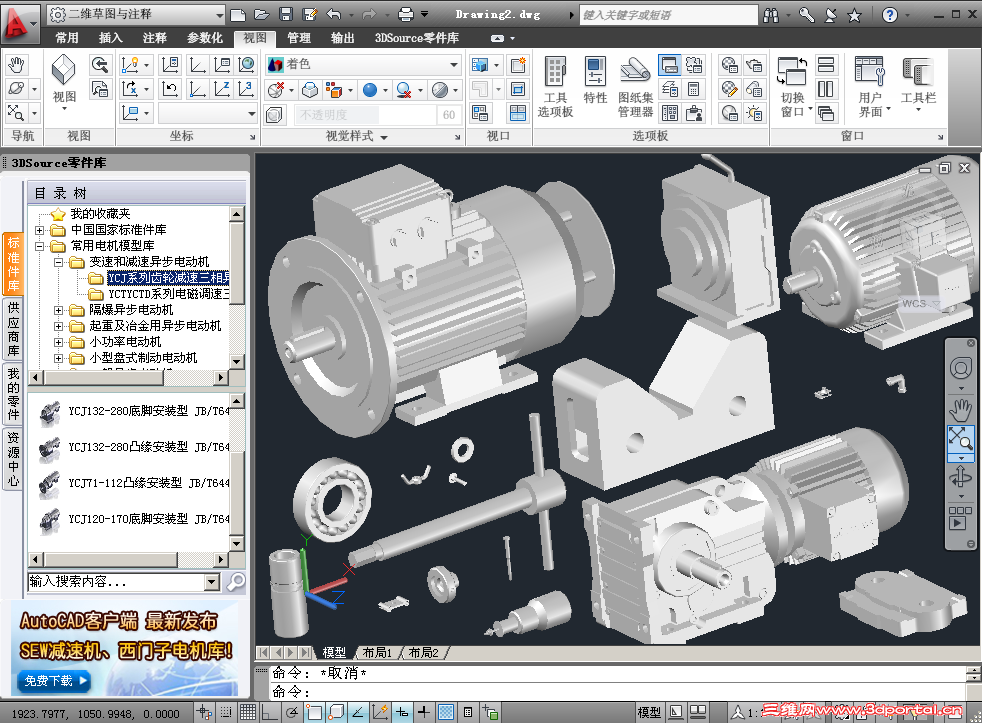This screenshot has height=723, width=982.
Task: Click zoom extents tool in navigation bar
Action: point(960,437)
